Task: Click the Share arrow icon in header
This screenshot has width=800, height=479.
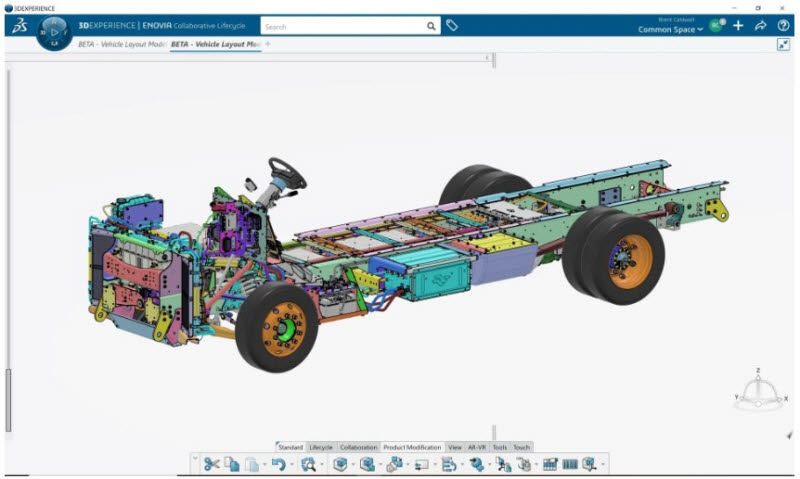Action: coord(760,26)
